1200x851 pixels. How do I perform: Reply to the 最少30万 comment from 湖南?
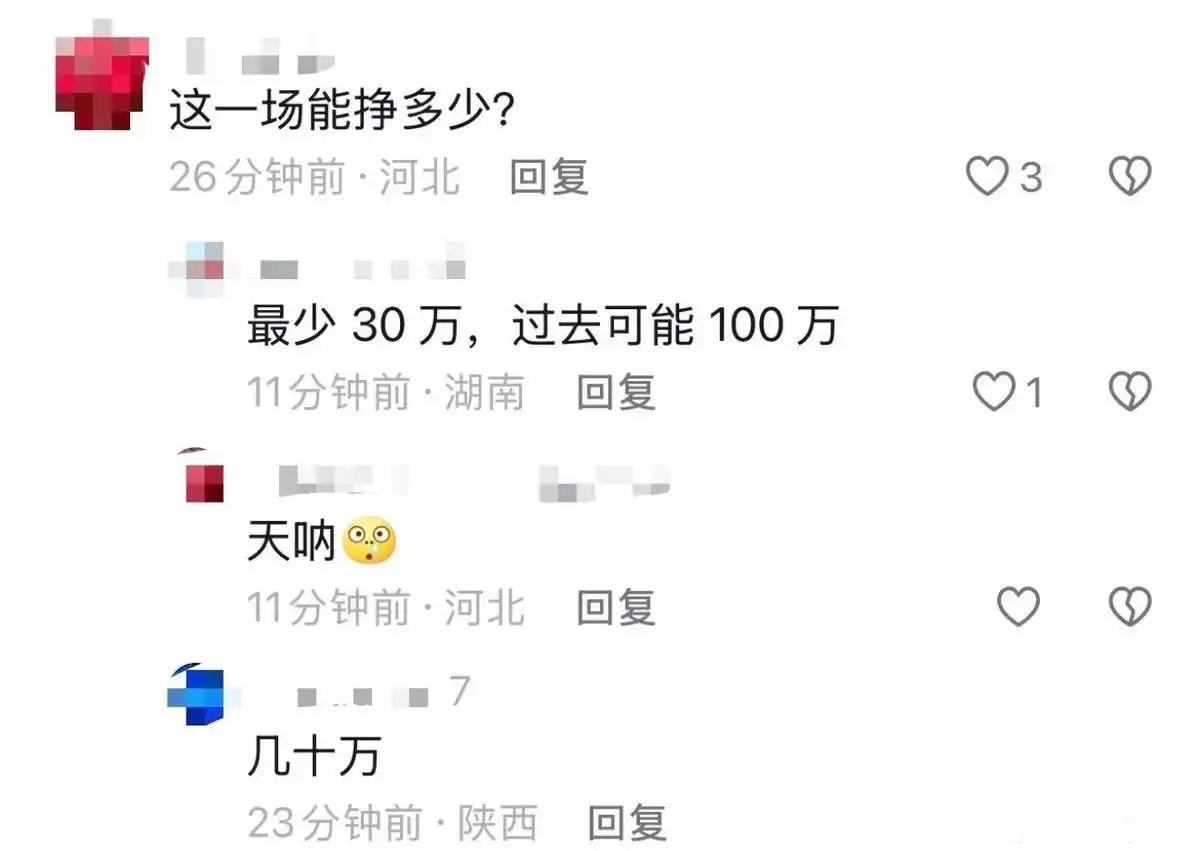click(616, 392)
